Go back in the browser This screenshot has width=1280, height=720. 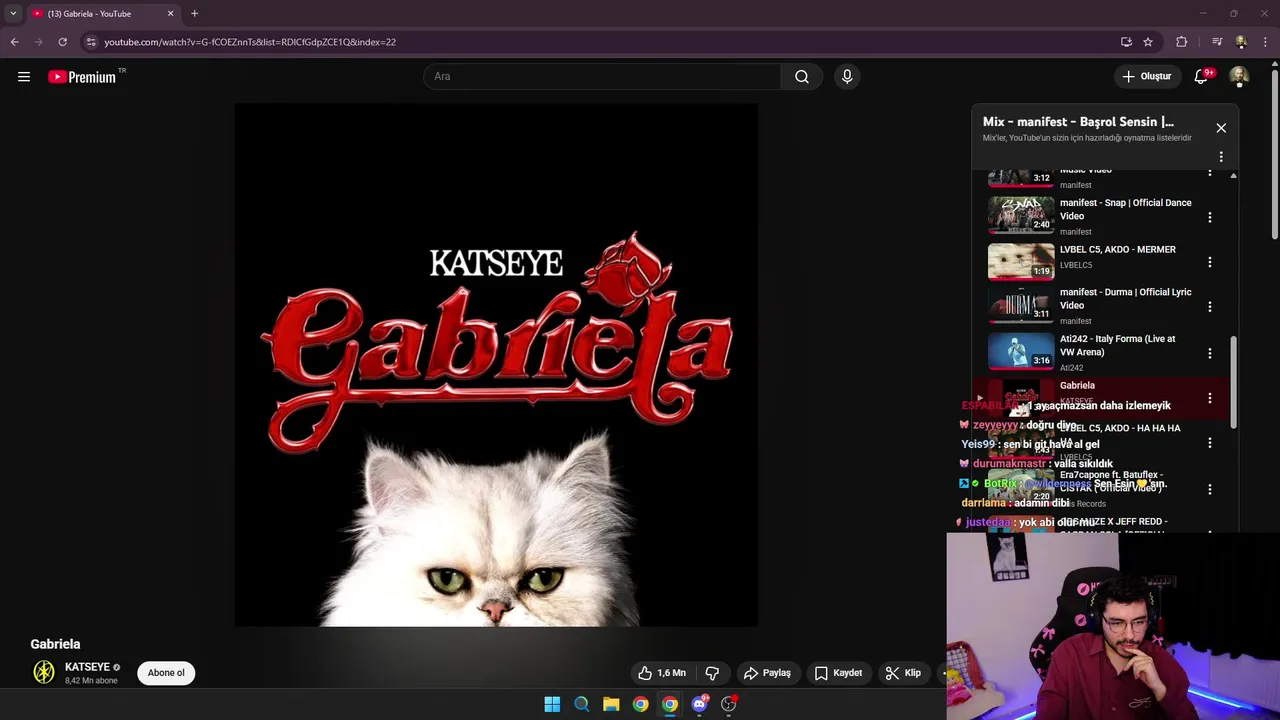14,42
